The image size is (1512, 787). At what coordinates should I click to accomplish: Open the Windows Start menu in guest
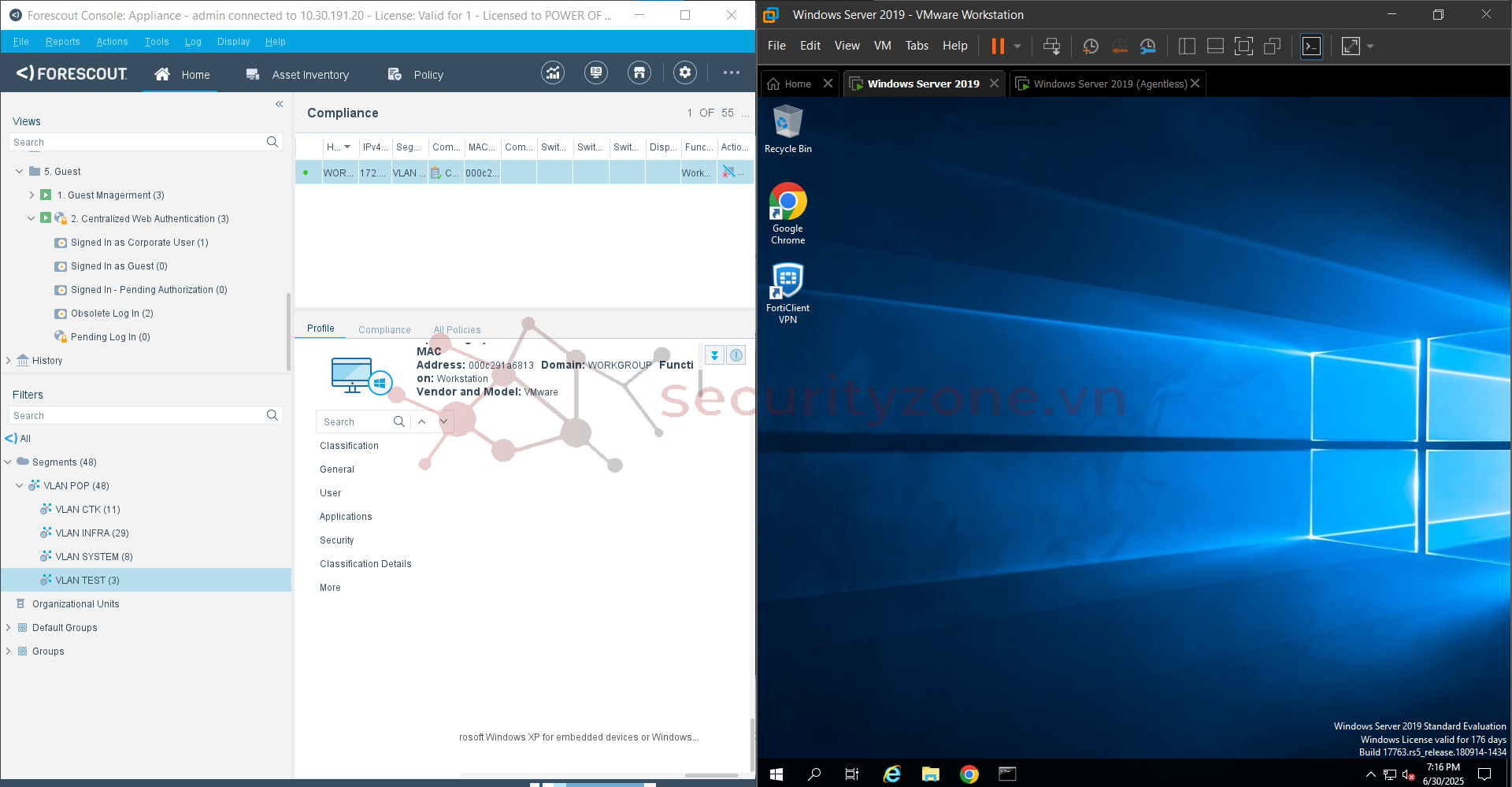click(776, 774)
